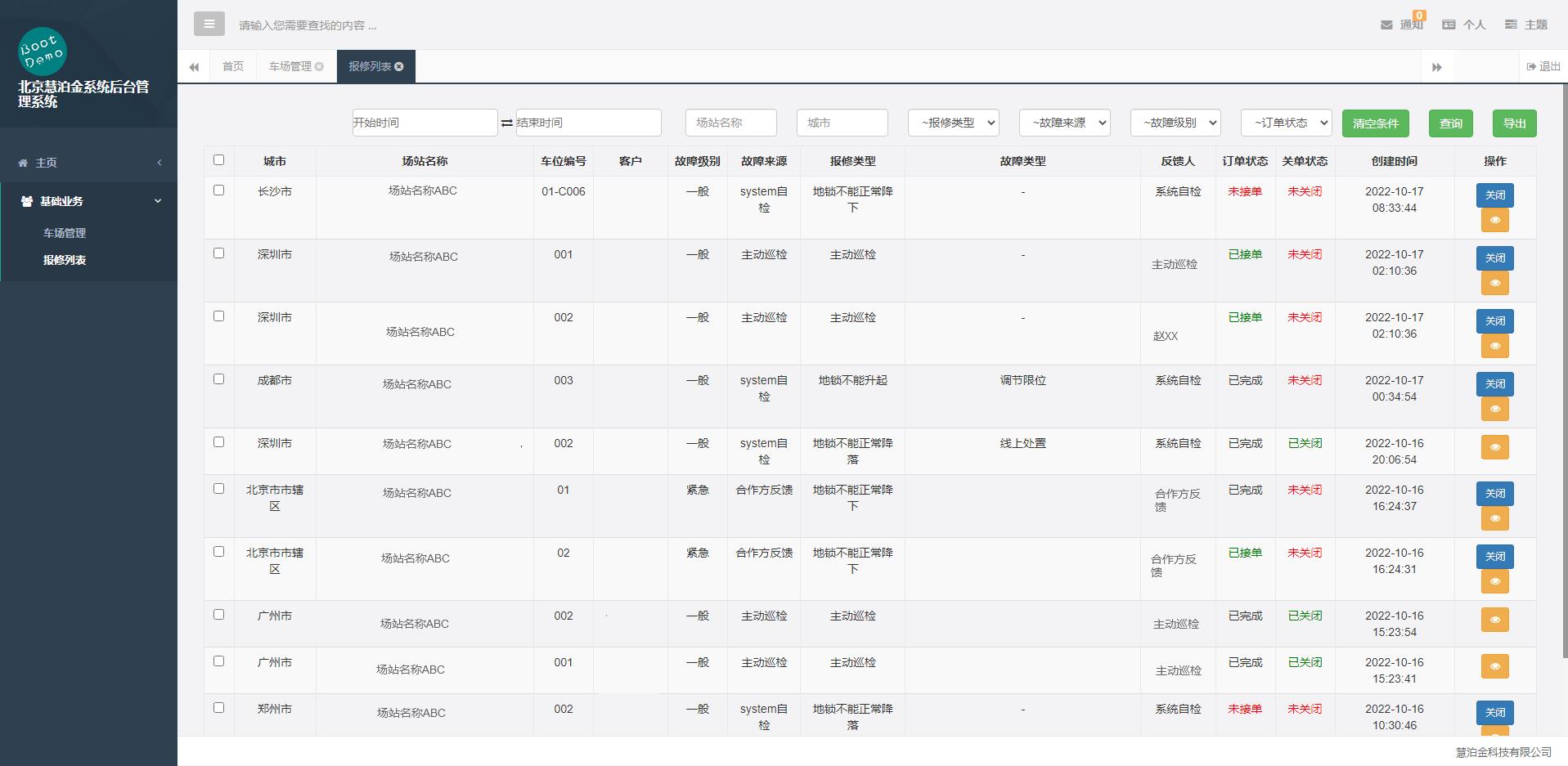Switch to the 首页 tab
This screenshot has width=1568, height=766.
click(x=233, y=67)
